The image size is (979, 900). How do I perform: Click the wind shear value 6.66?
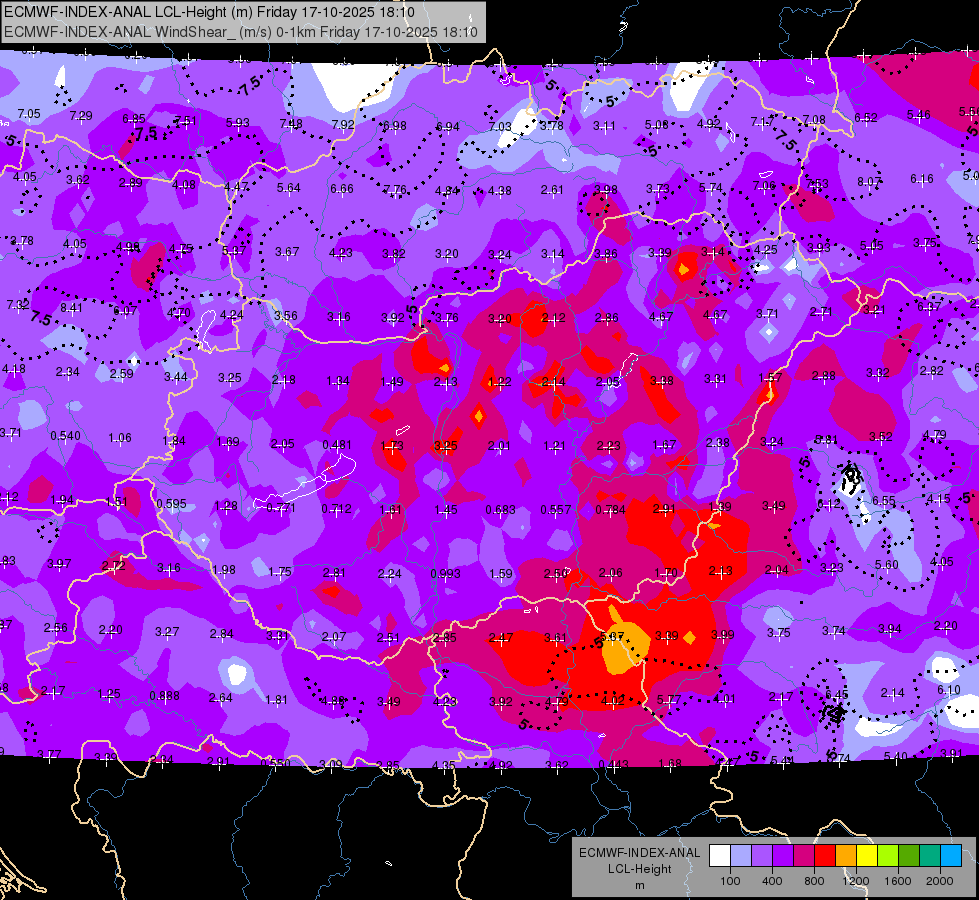click(342, 189)
